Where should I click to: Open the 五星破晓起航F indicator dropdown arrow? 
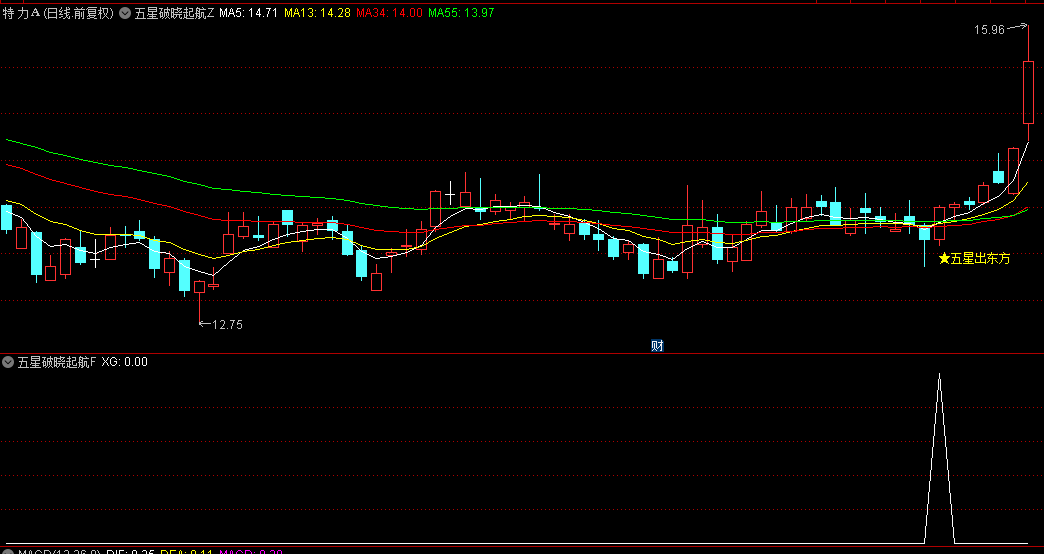[x=8, y=362]
